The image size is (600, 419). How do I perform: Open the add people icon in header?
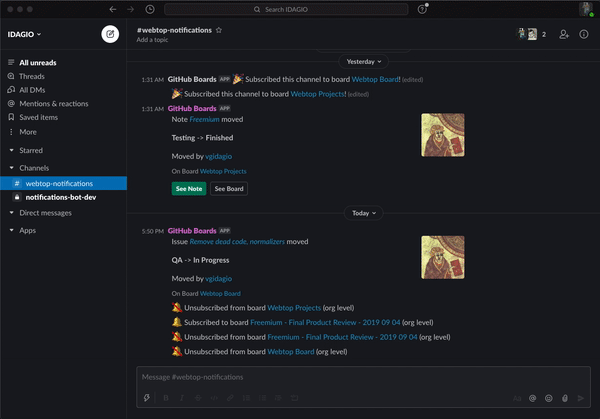coord(564,34)
